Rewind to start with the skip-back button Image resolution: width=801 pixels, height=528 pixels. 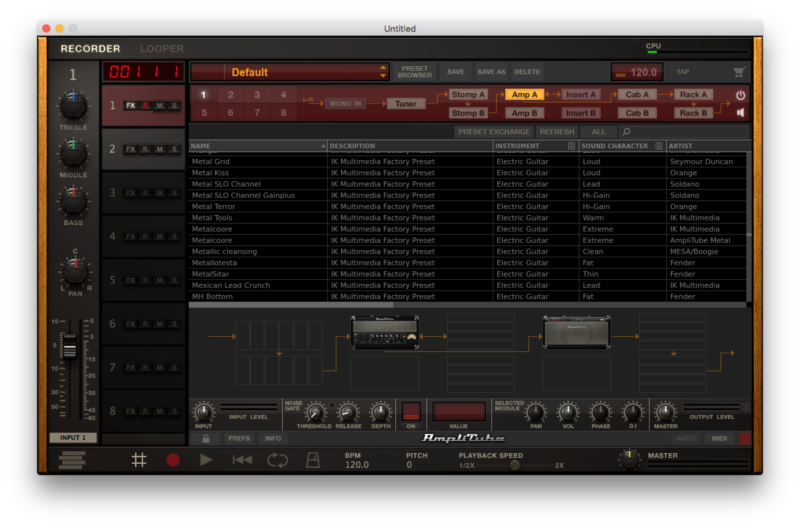242,460
